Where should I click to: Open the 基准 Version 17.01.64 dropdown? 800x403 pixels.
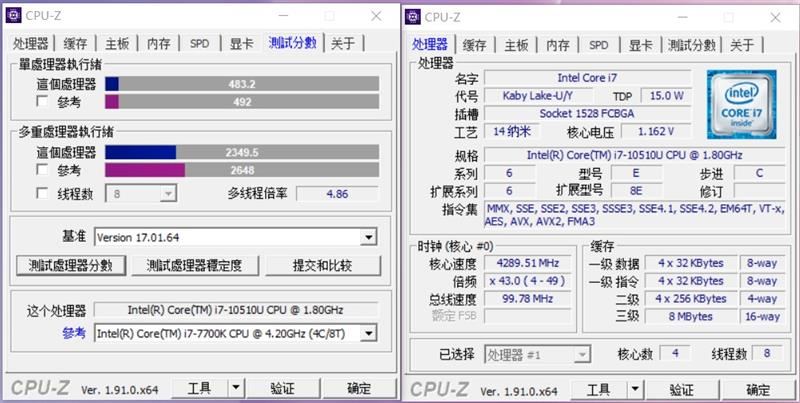tap(236, 237)
